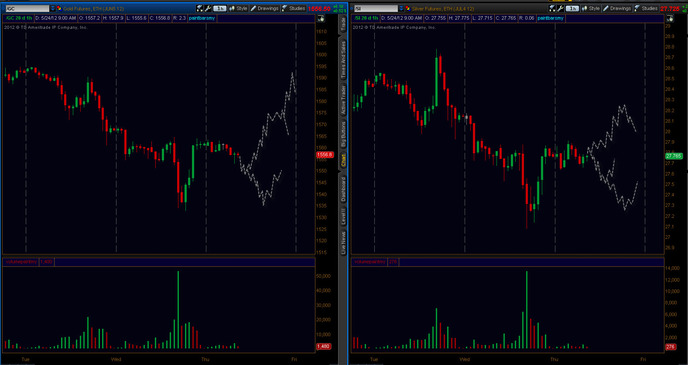
Task: Toggle the 1h timeframe button on Gold chart
Action: coord(219,8)
